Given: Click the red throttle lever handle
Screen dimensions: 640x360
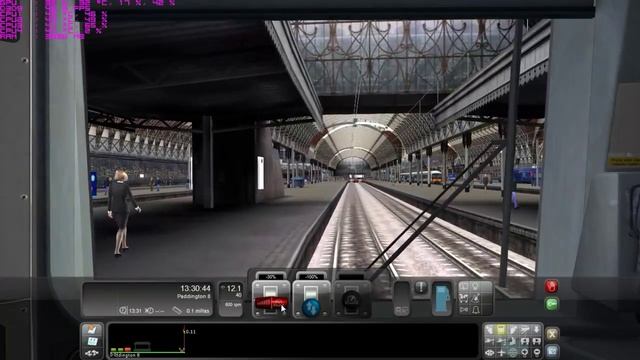Looking at the screenshot, I should [x=271, y=303].
